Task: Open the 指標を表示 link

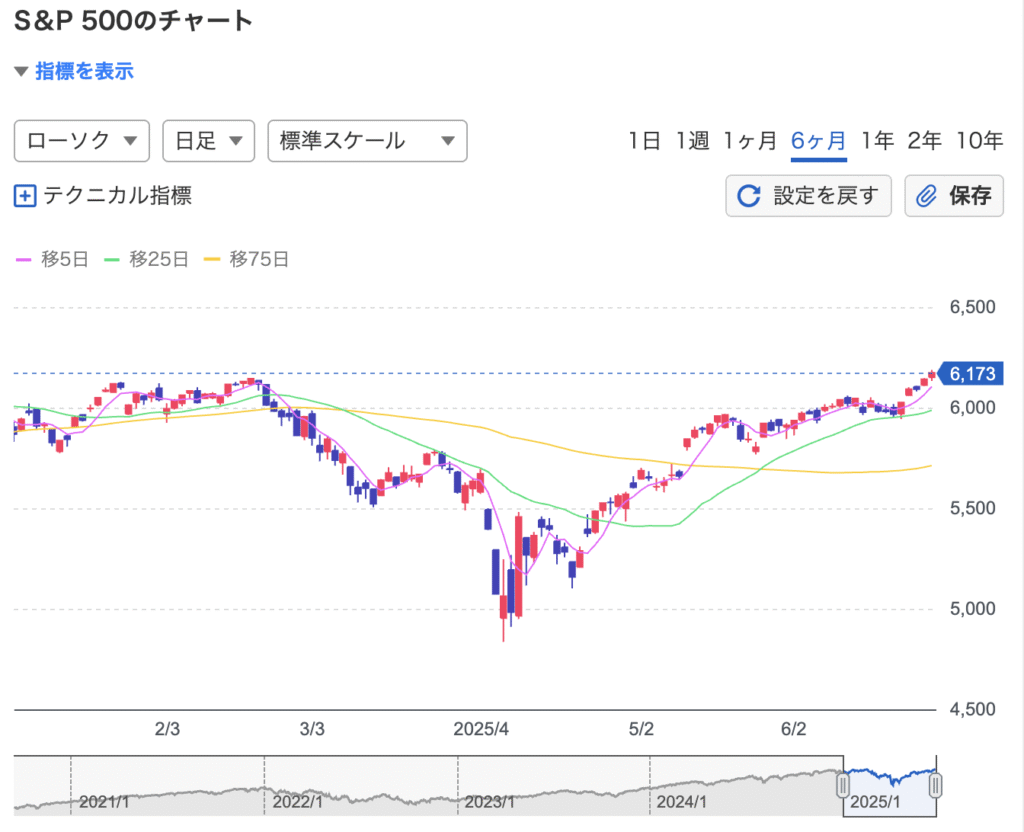Action: pyautogui.click(x=84, y=71)
